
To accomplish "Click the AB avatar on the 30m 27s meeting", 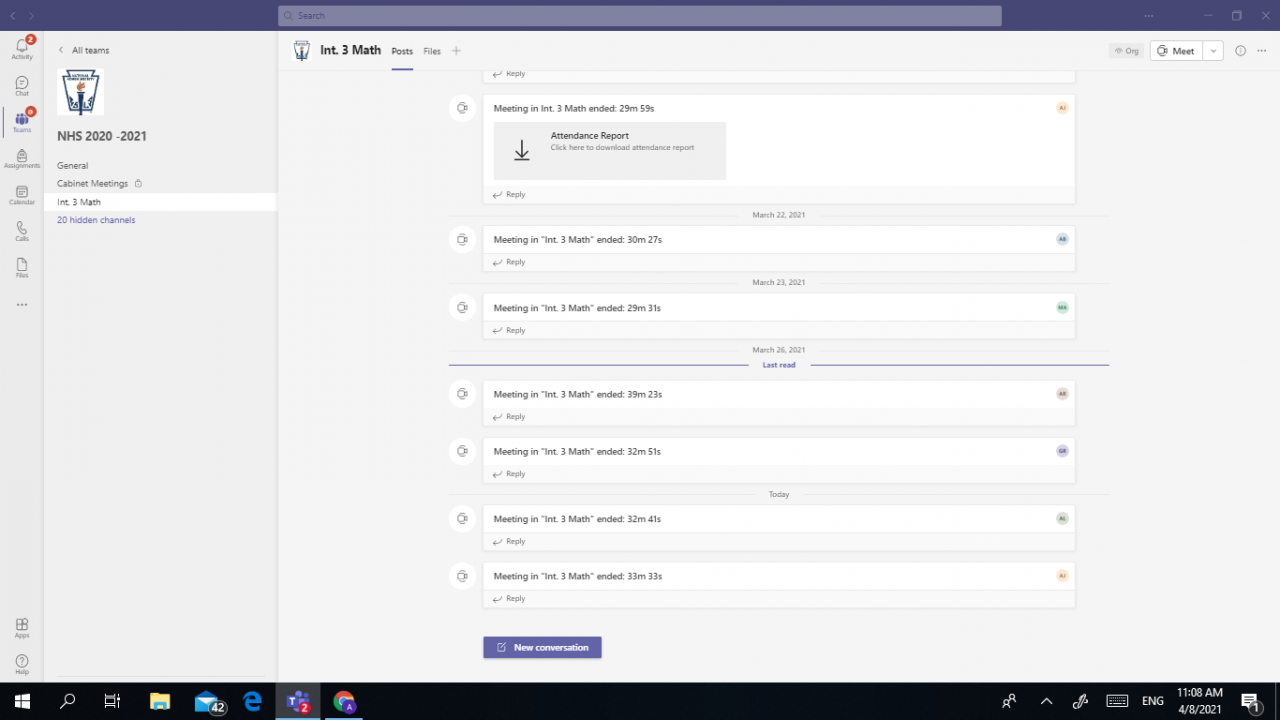I will 1062,239.
